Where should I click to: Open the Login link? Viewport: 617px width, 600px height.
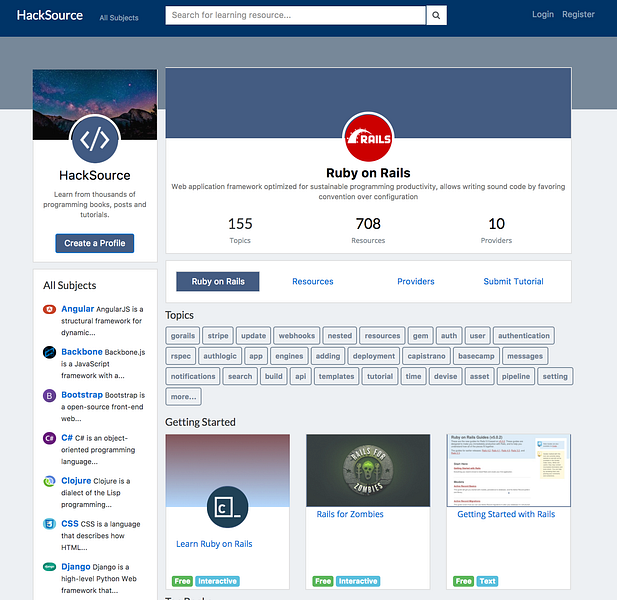[543, 15]
